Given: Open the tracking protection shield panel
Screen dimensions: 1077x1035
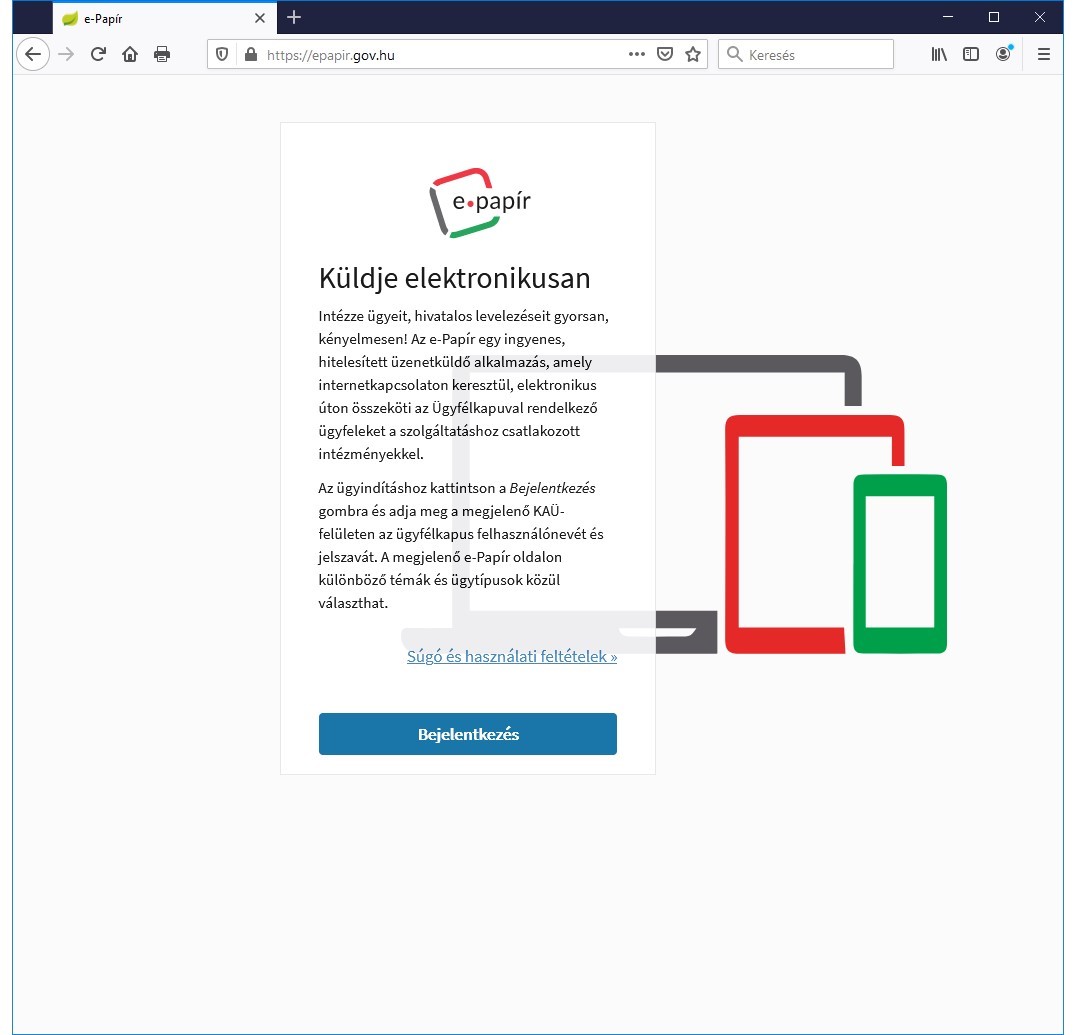Looking at the screenshot, I should [x=221, y=54].
